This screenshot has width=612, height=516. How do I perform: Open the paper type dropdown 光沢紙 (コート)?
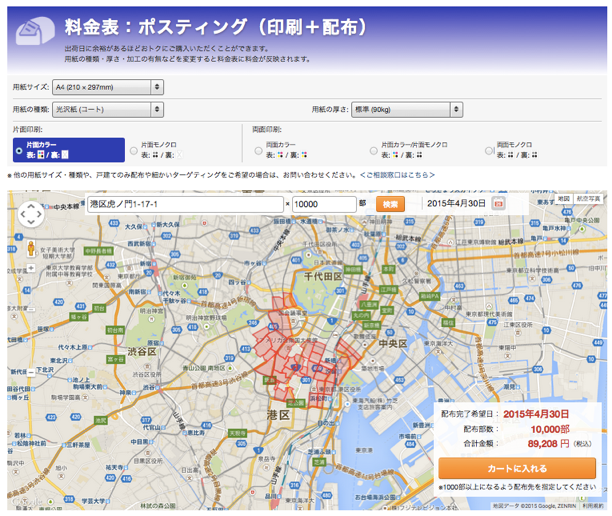point(108,110)
